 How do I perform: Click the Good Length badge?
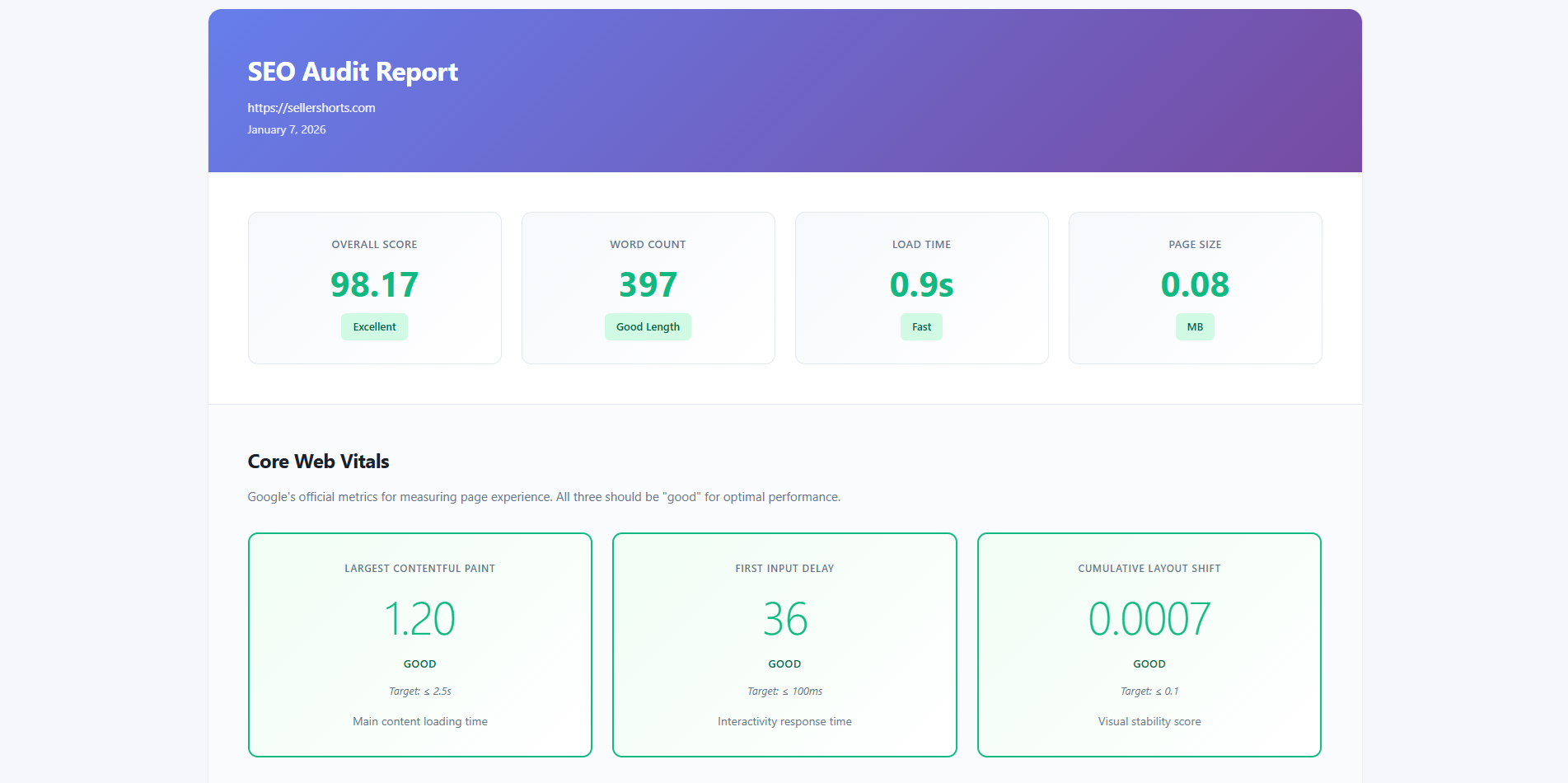coord(648,327)
